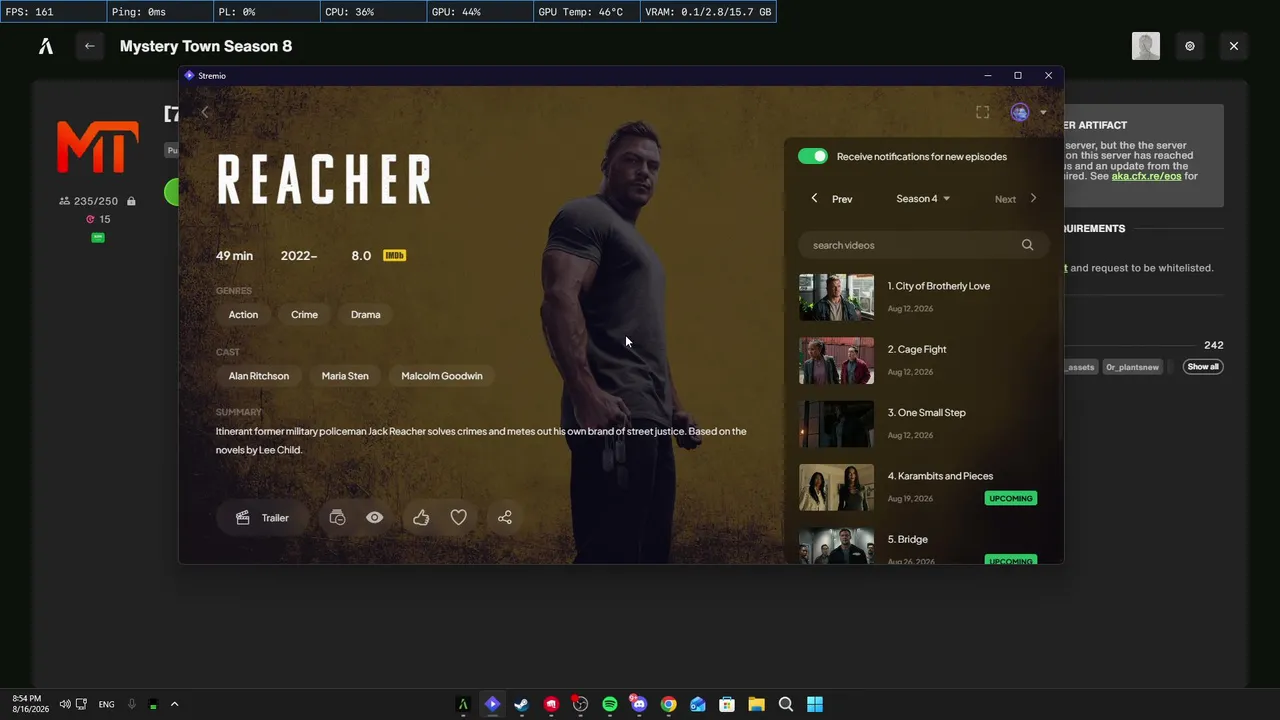Open Microsoft Store from the taskbar
Image resolution: width=1280 pixels, height=720 pixels.
(x=727, y=704)
